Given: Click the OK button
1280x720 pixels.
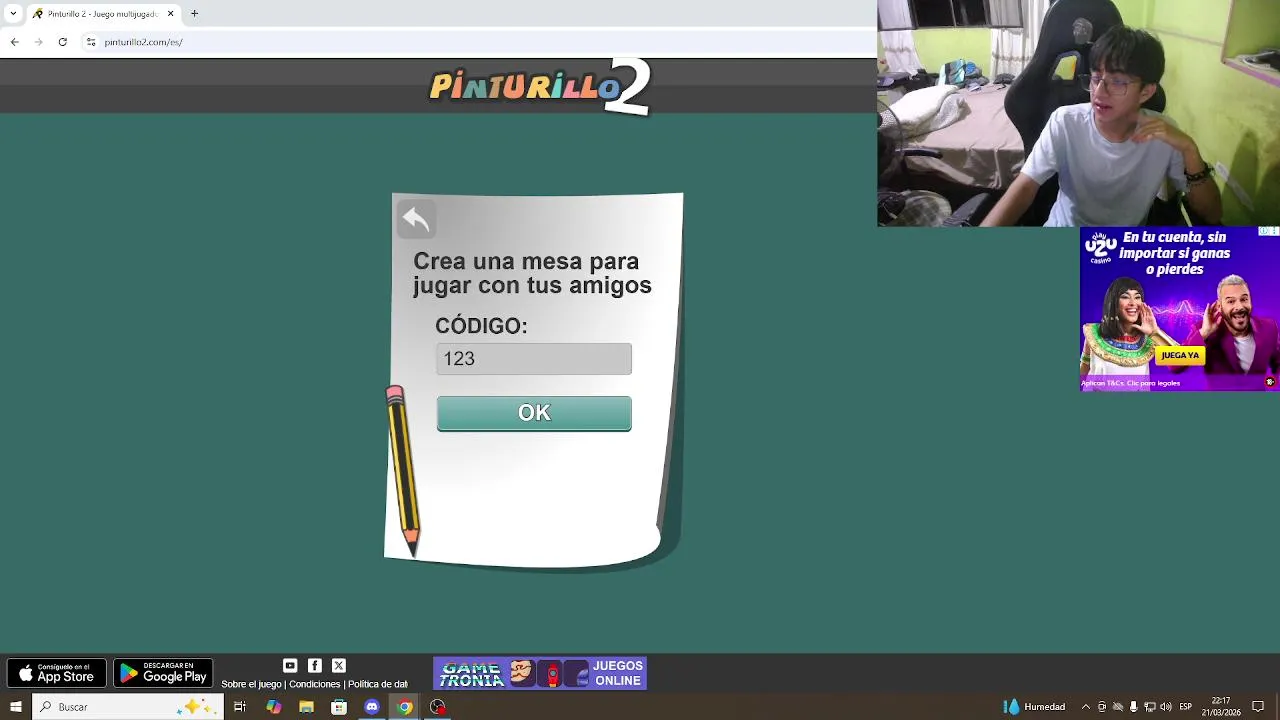Looking at the screenshot, I should (x=534, y=413).
